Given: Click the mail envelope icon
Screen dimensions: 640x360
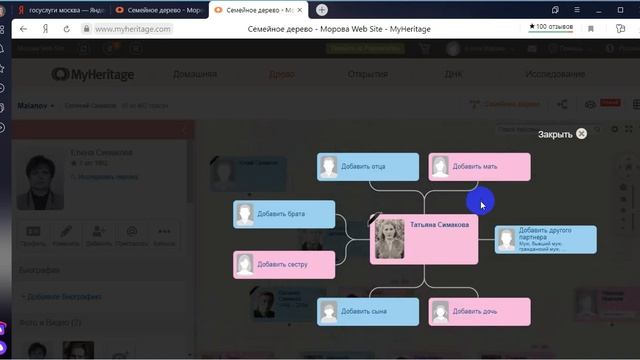Looking at the screenshot, I should click(532, 49).
